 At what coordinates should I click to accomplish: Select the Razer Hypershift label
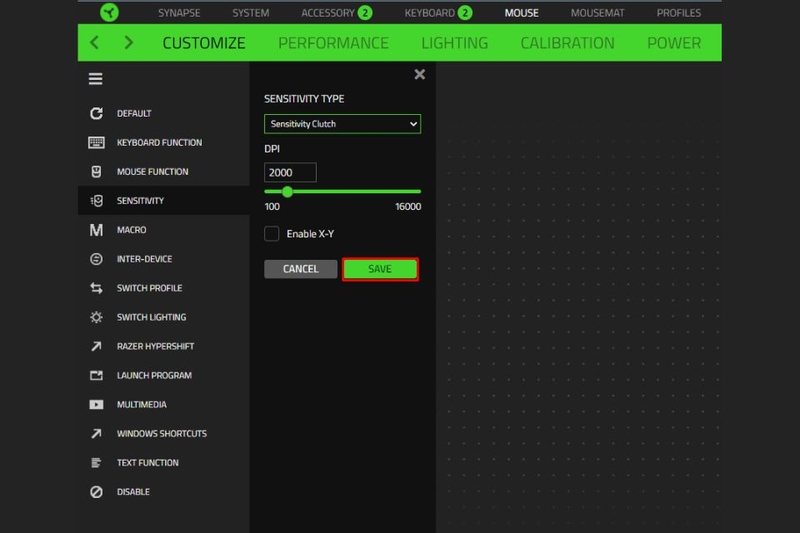pos(156,346)
